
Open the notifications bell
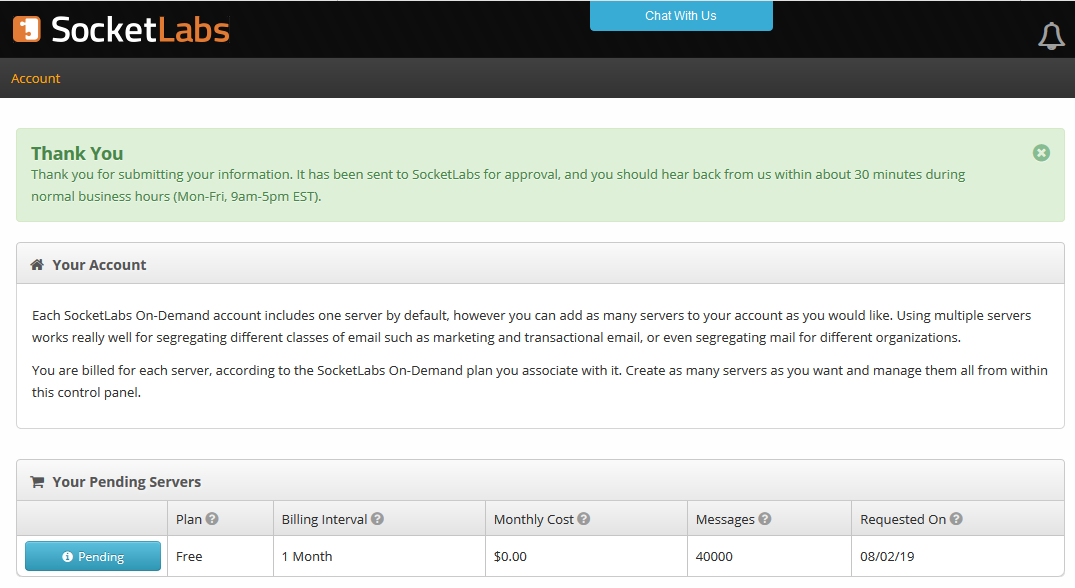(x=1051, y=36)
